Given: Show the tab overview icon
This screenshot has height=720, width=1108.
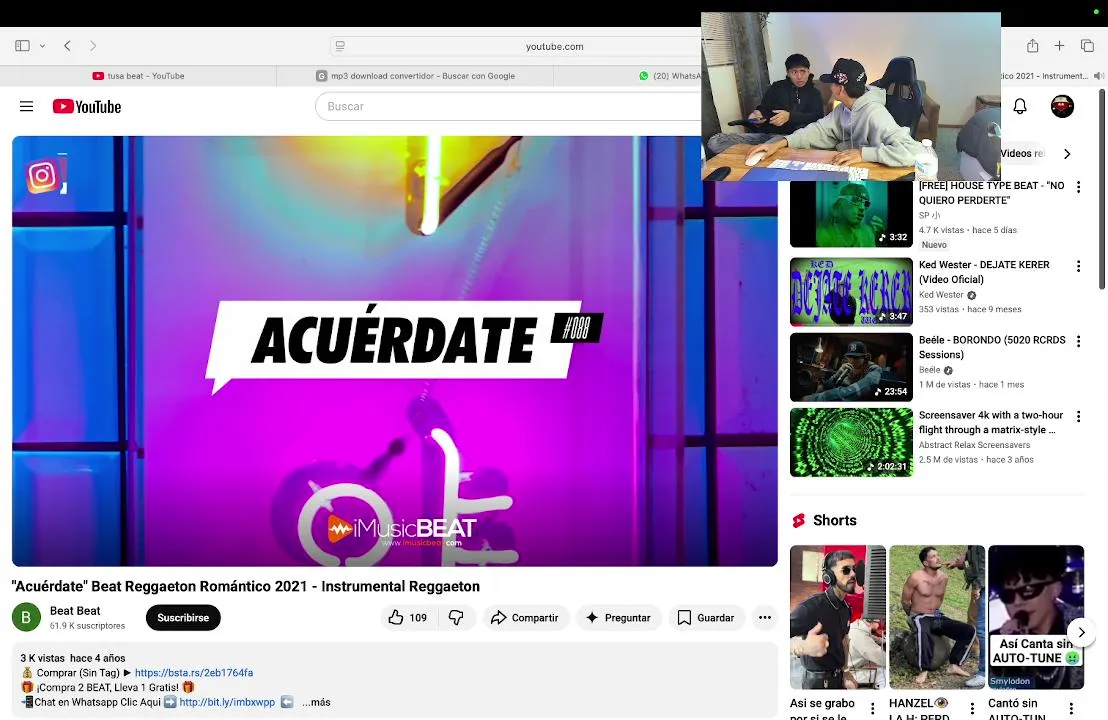Looking at the screenshot, I should click(x=1088, y=46).
